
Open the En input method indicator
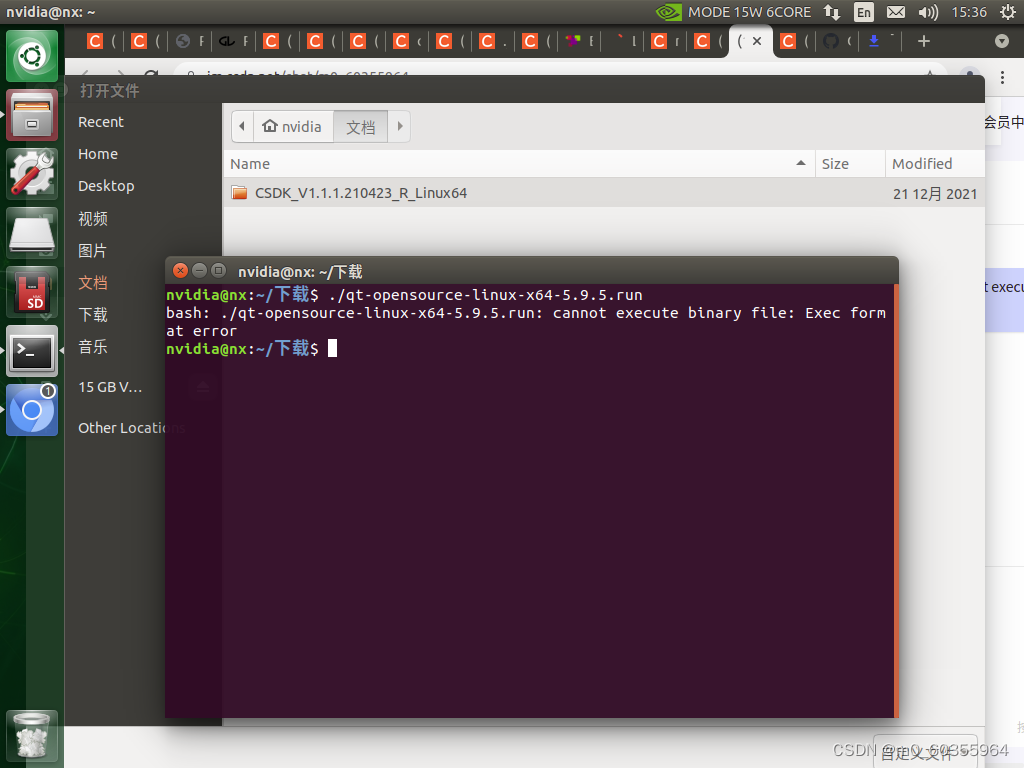(863, 12)
